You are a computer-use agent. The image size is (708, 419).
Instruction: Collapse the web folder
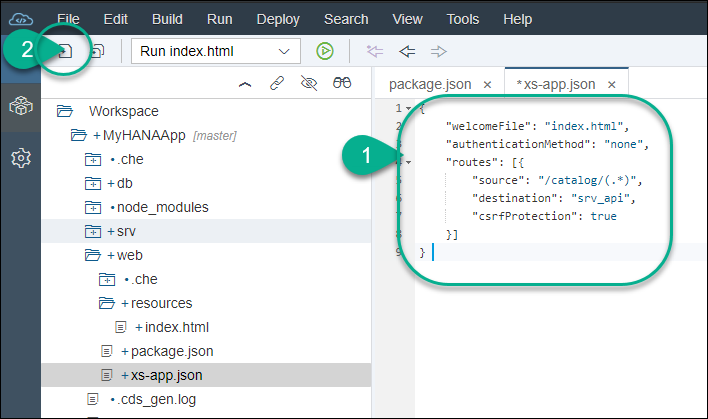click(93, 255)
